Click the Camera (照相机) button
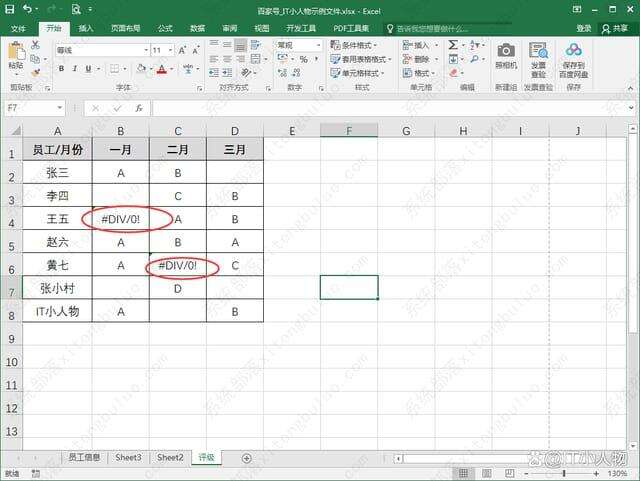This screenshot has height=481, width=640. 506,56
